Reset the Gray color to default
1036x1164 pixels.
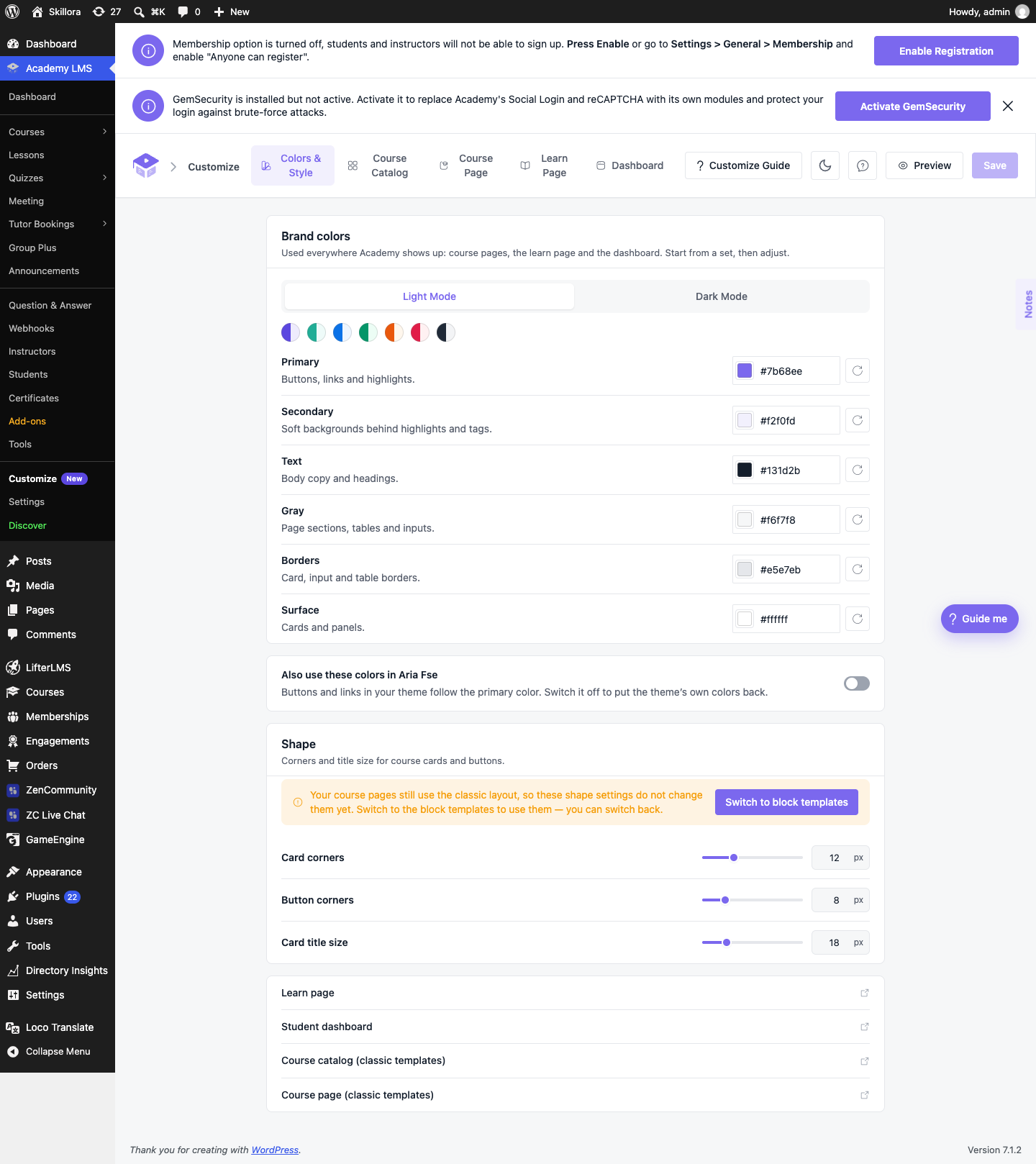(x=858, y=519)
